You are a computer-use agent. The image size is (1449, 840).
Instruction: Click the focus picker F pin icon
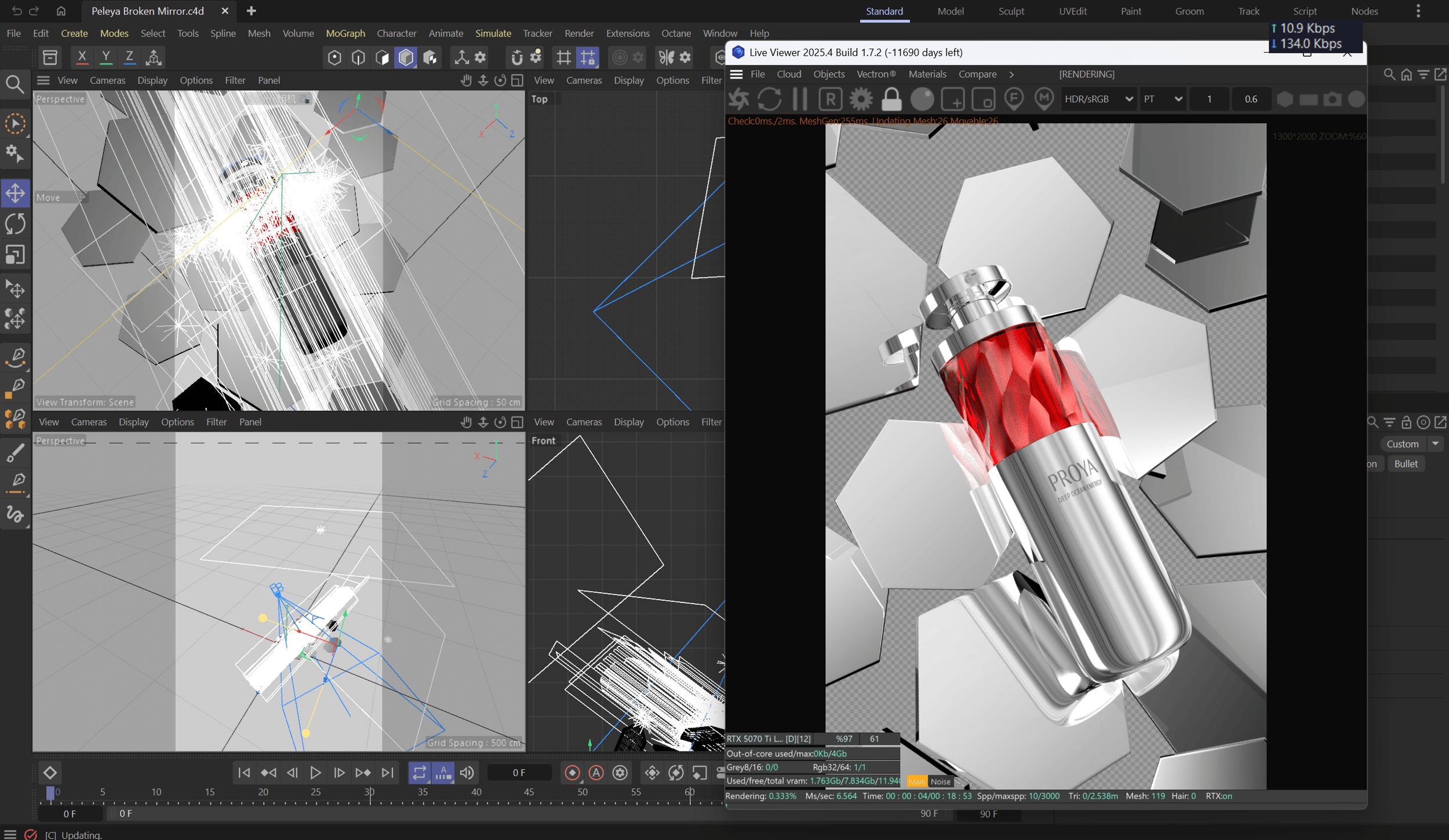click(x=1014, y=99)
